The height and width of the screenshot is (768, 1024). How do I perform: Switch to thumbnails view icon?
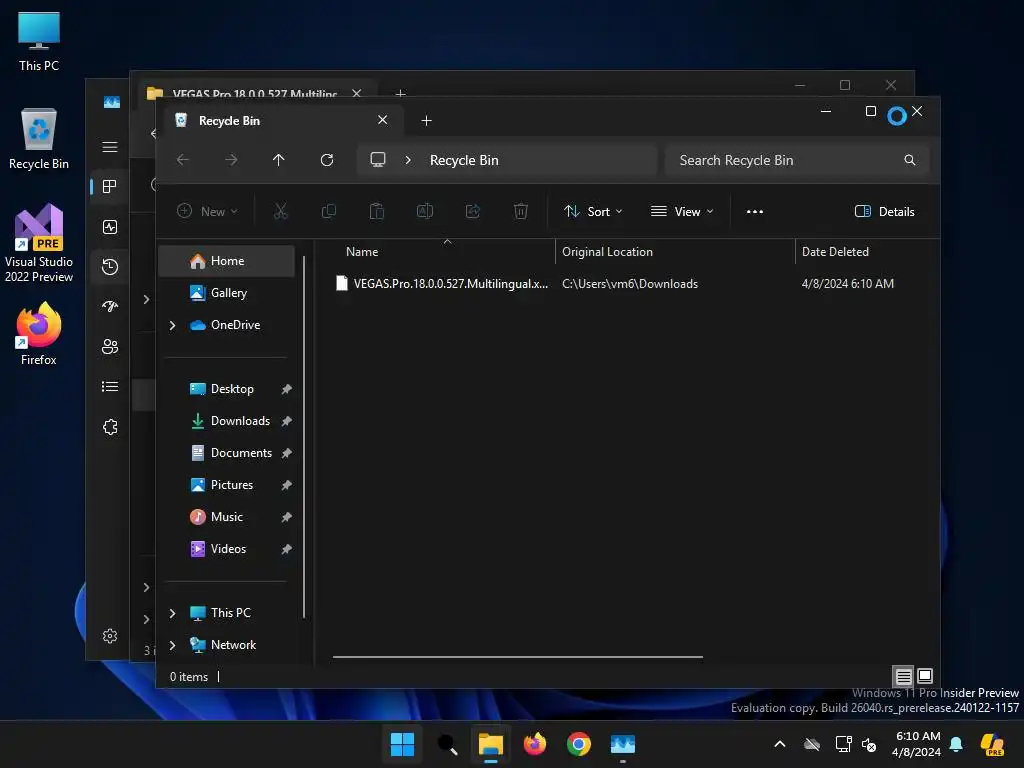[x=925, y=676]
